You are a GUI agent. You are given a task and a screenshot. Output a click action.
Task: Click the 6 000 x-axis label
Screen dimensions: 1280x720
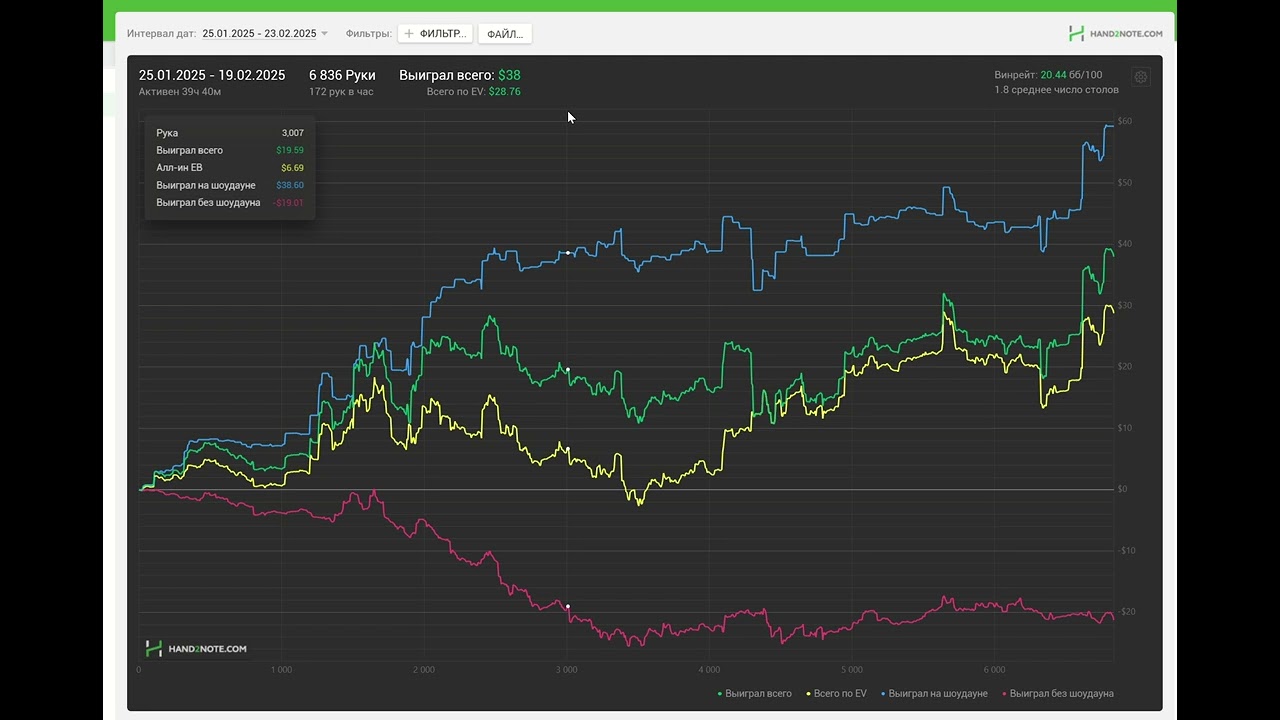(994, 670)
